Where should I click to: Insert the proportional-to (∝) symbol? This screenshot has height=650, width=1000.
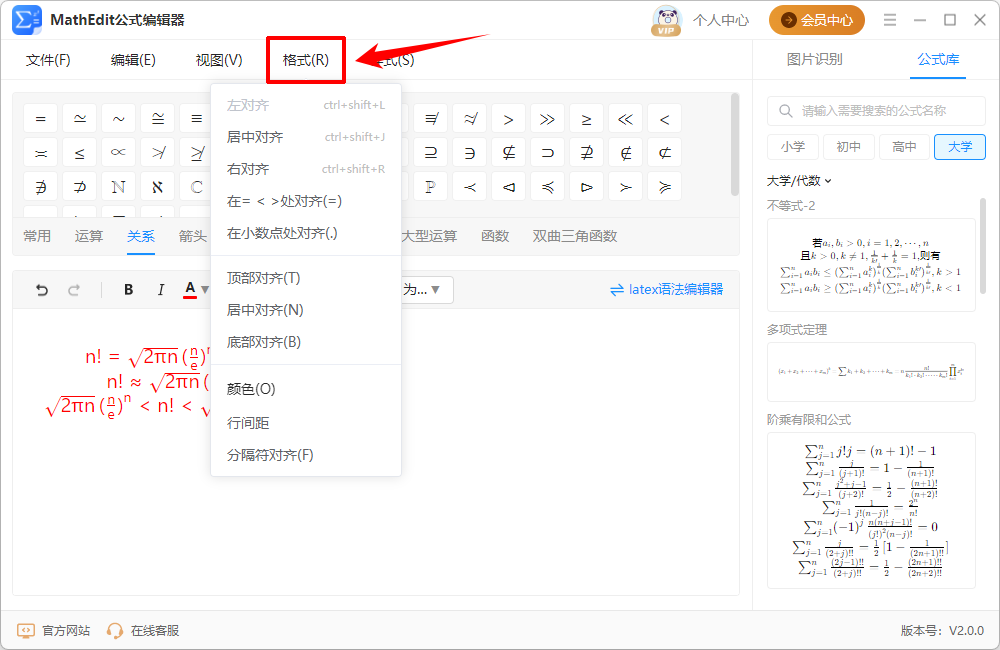tap(119, 153)
